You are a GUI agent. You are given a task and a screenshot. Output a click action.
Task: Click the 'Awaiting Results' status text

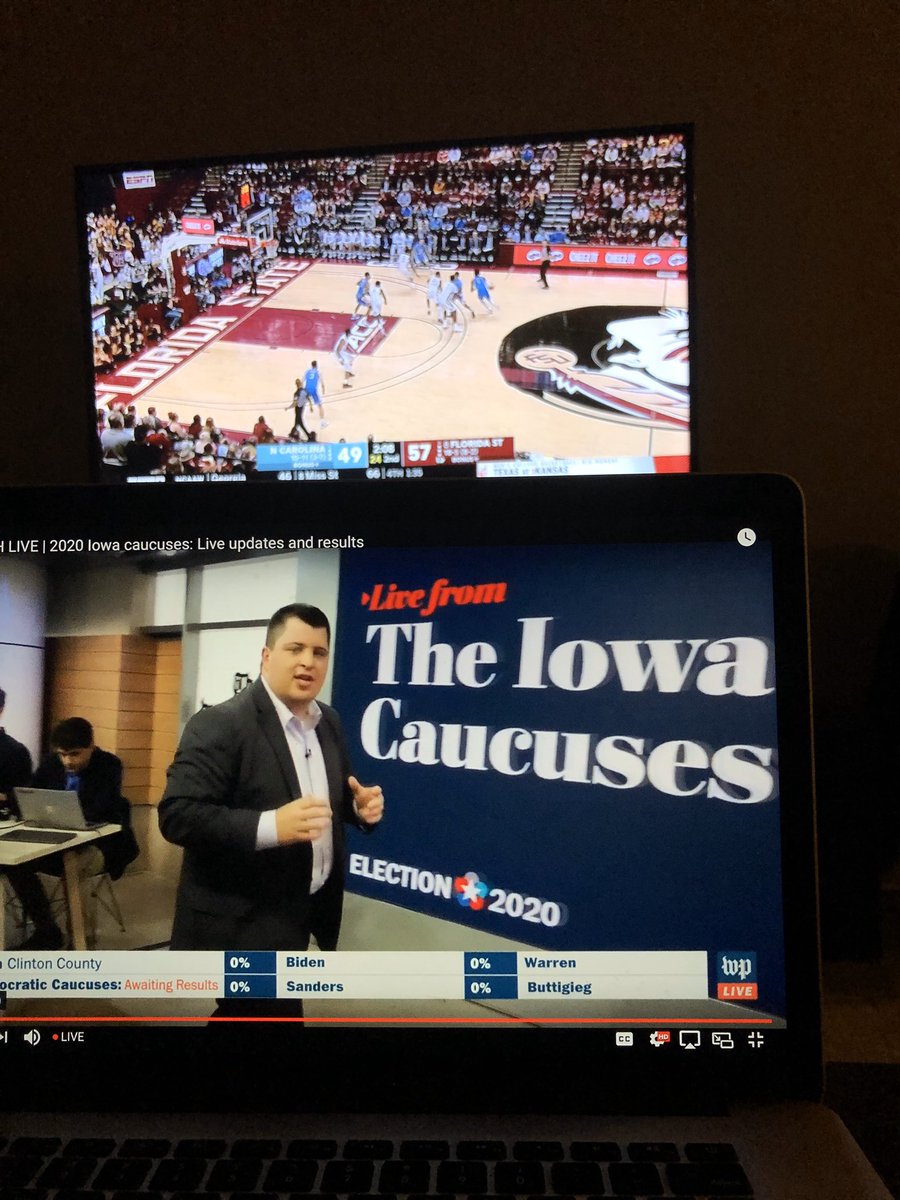(171, 985)
